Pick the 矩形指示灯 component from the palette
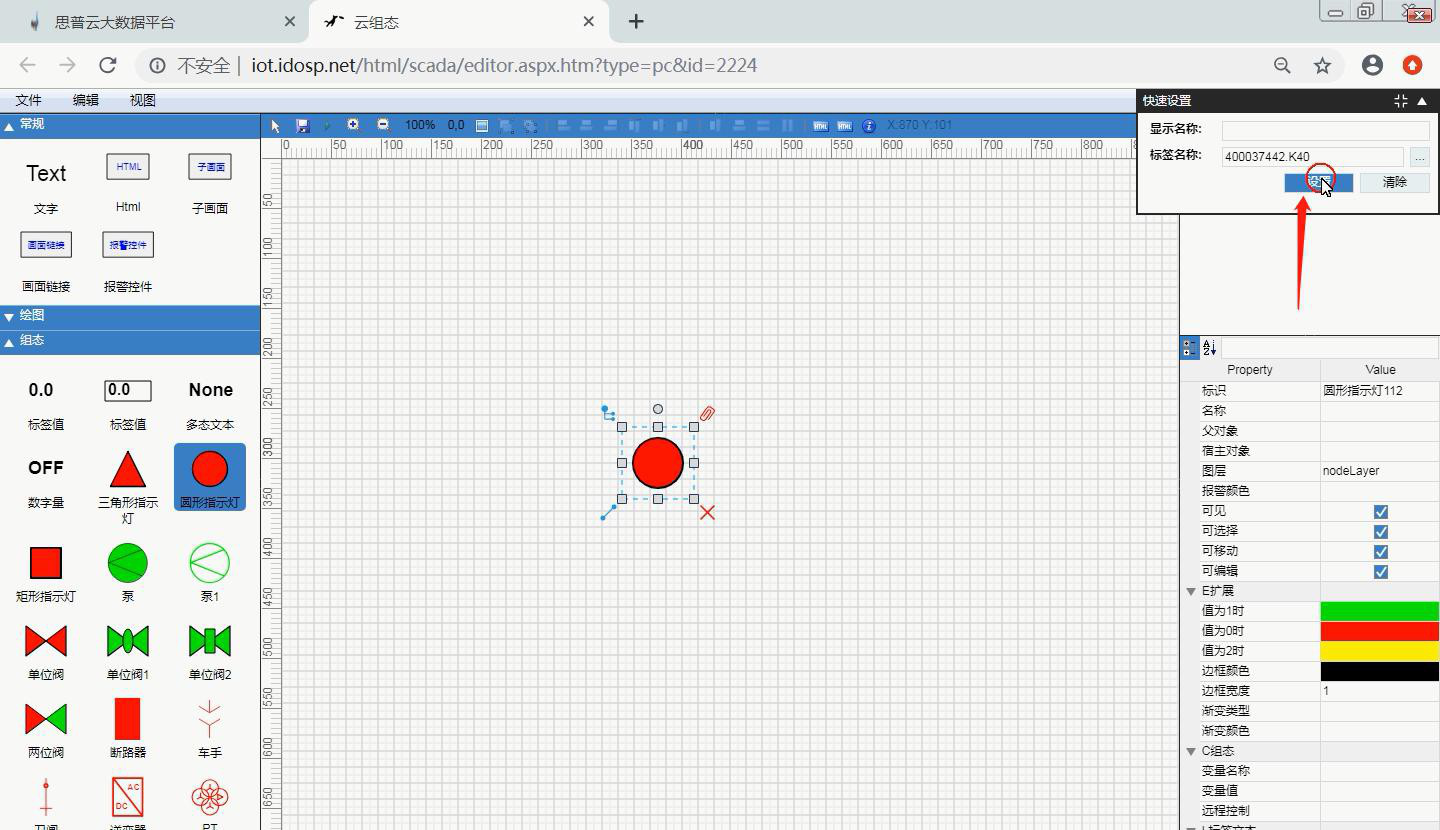This screenshot has width=1440, height=830. [46, 563]
